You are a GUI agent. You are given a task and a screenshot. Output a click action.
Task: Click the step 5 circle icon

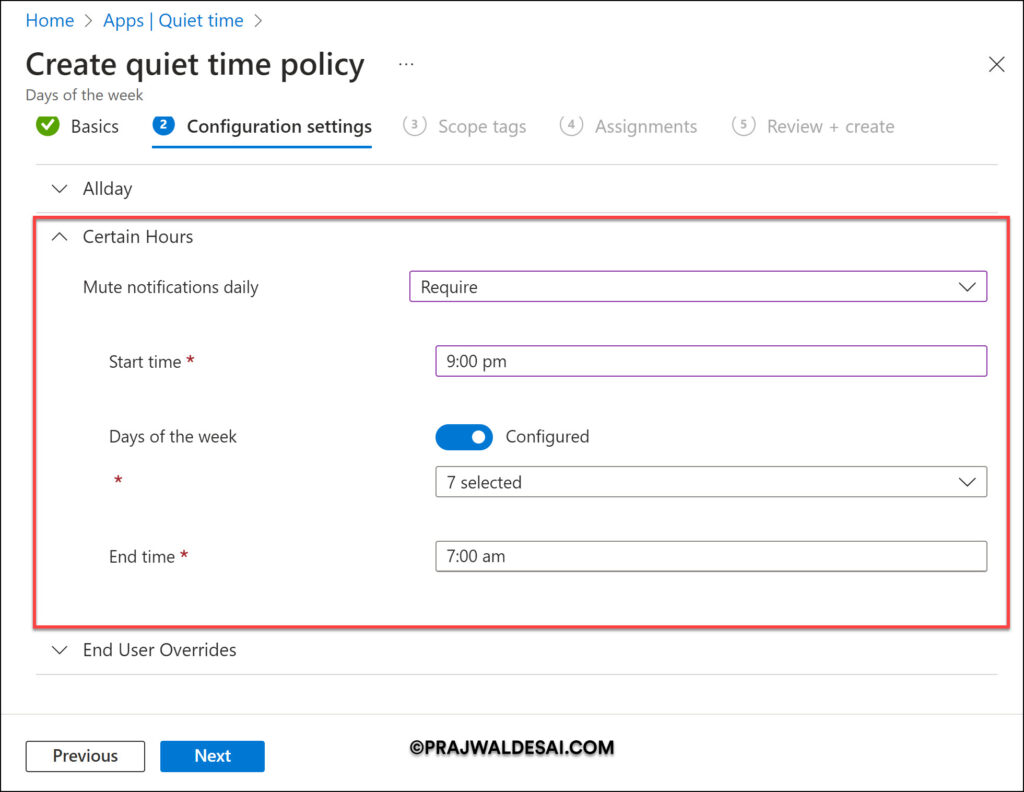(x=743, y=125)
